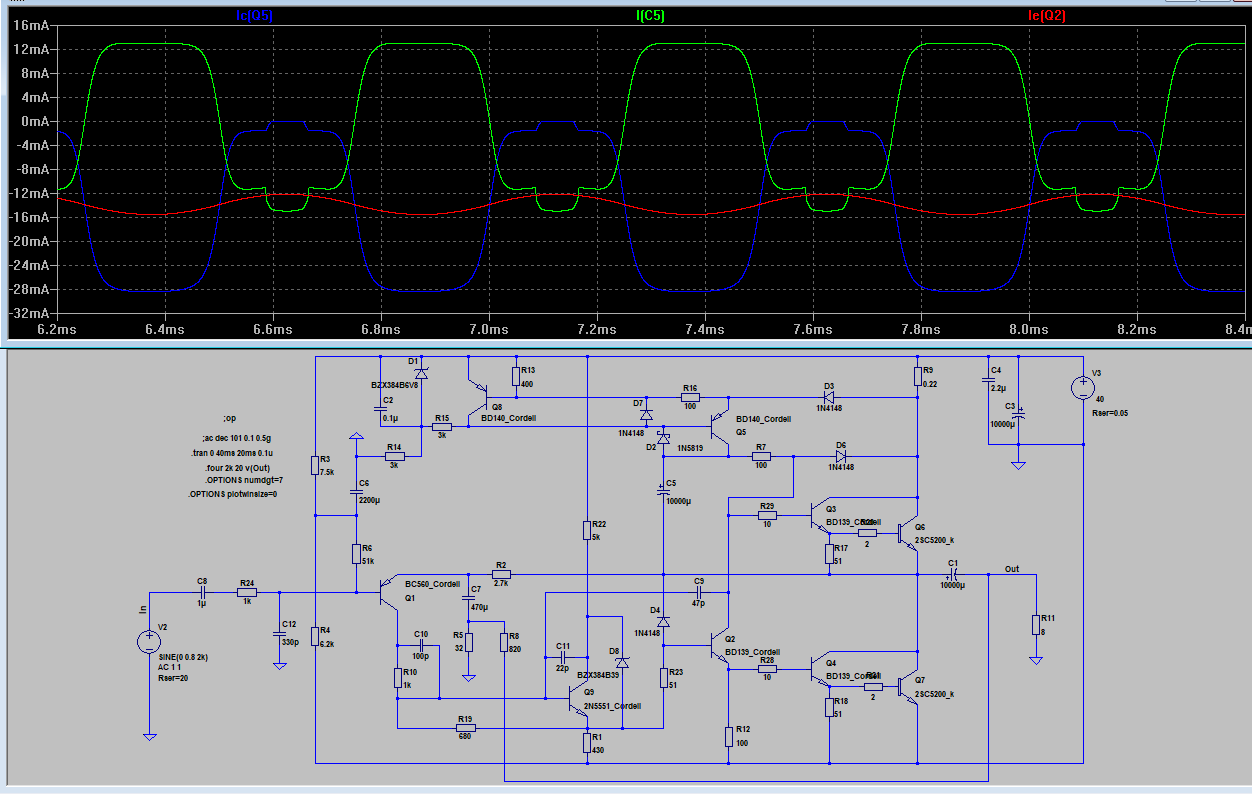Click the 2N5551_Cordell model text

pyautogui.click(x=613, y=705)
